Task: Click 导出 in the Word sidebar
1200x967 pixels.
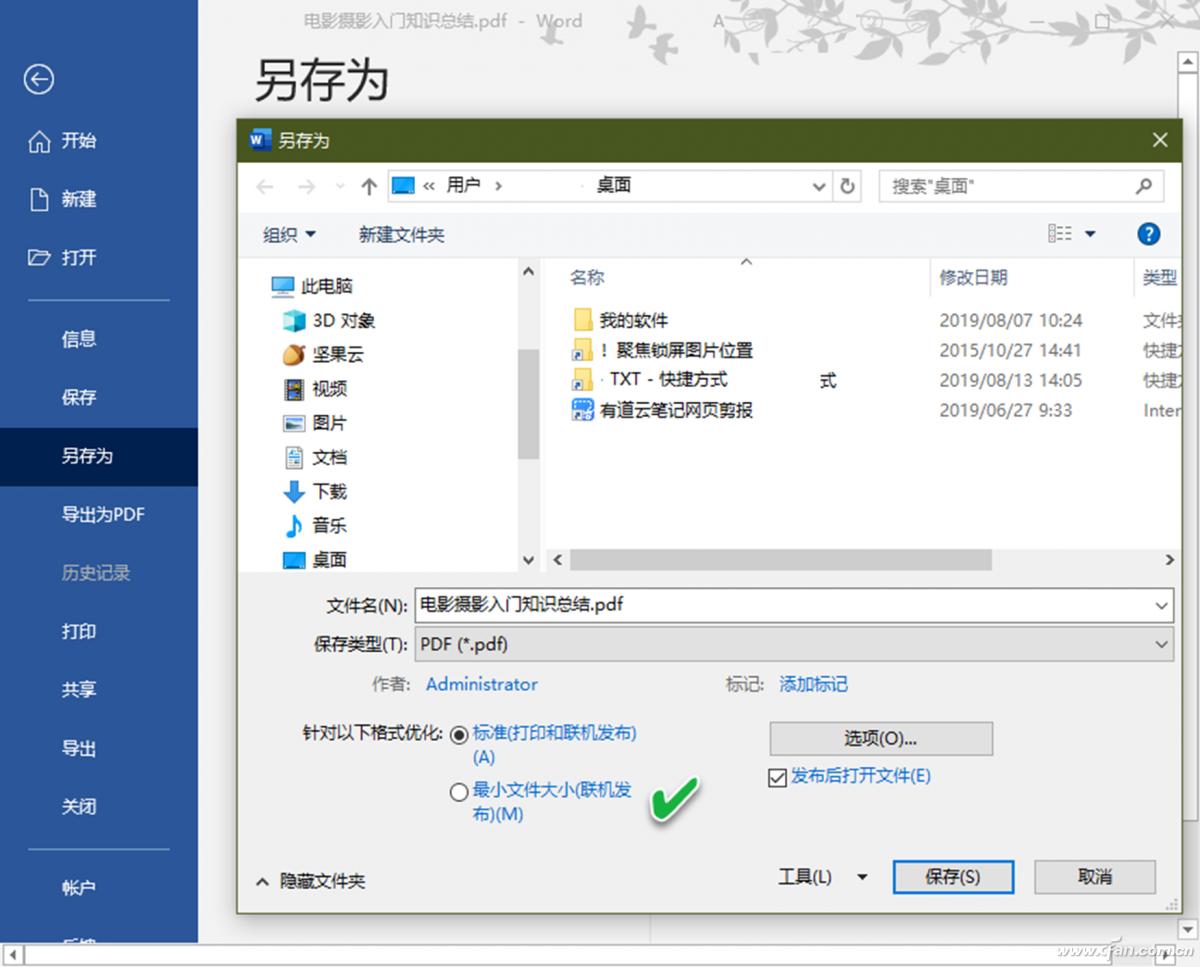Action: (x=79, y=749)
